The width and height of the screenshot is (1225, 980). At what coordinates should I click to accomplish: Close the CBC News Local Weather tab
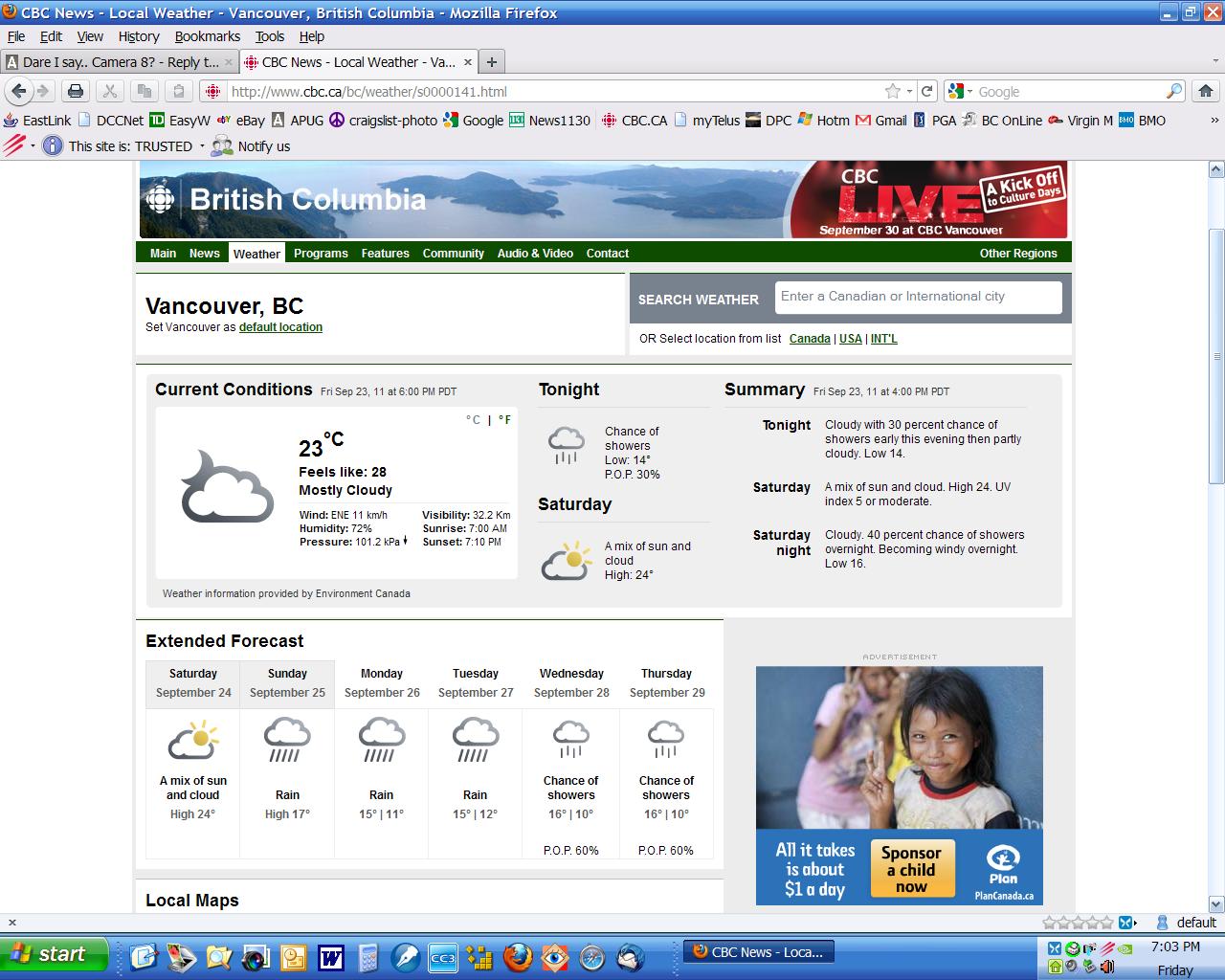pyautogui.click(x=468, y=62)
